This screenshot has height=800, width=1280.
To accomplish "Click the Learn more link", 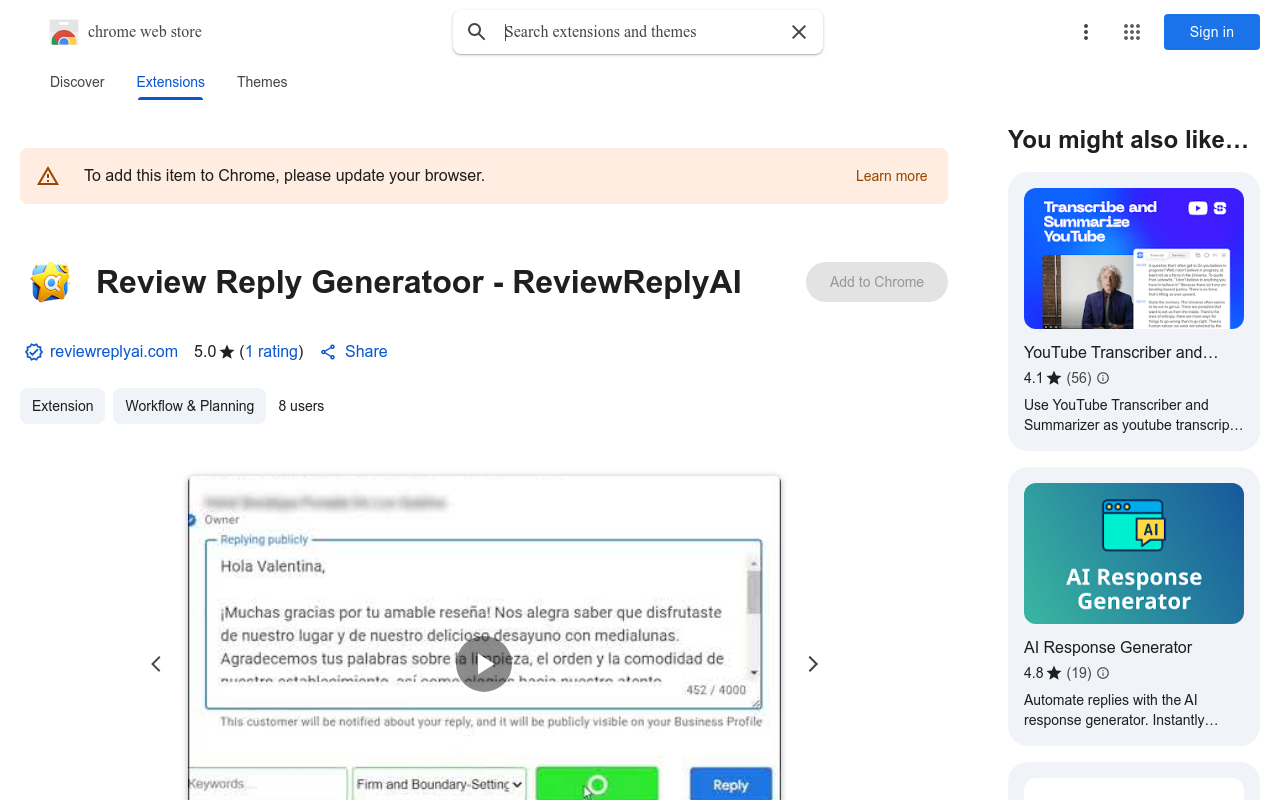I will click(x=892, y=176).
